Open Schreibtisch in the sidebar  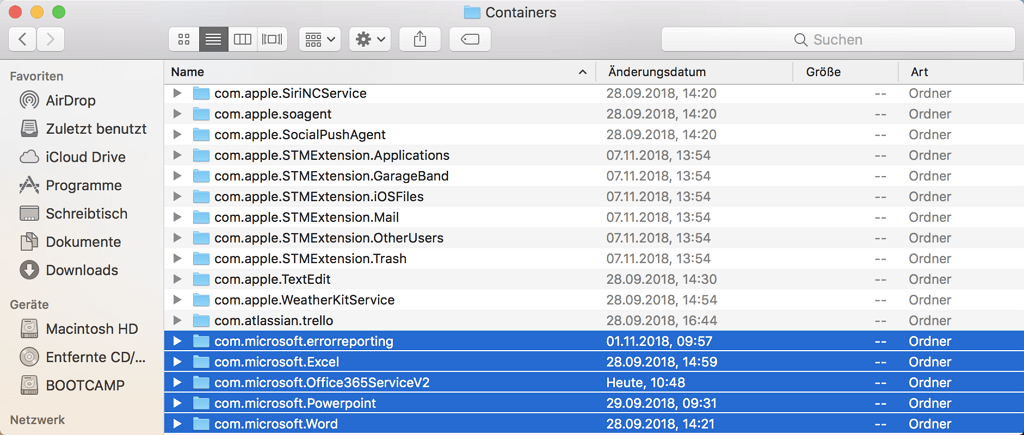[x=73, y=214]
